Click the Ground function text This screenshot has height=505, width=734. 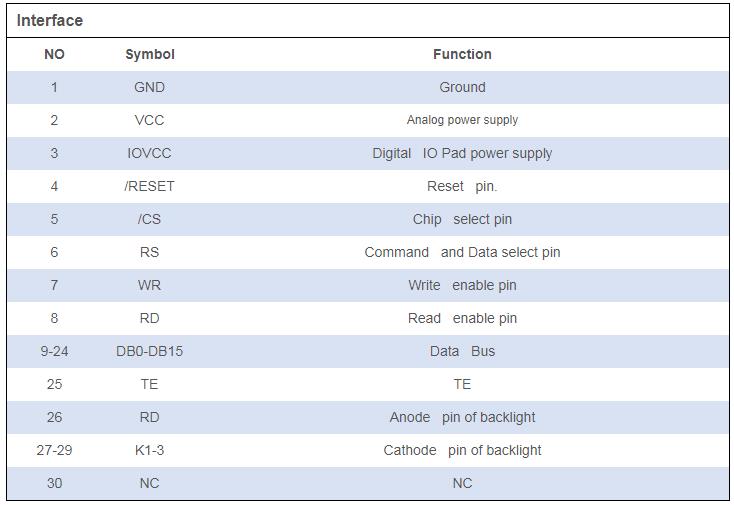462,88
